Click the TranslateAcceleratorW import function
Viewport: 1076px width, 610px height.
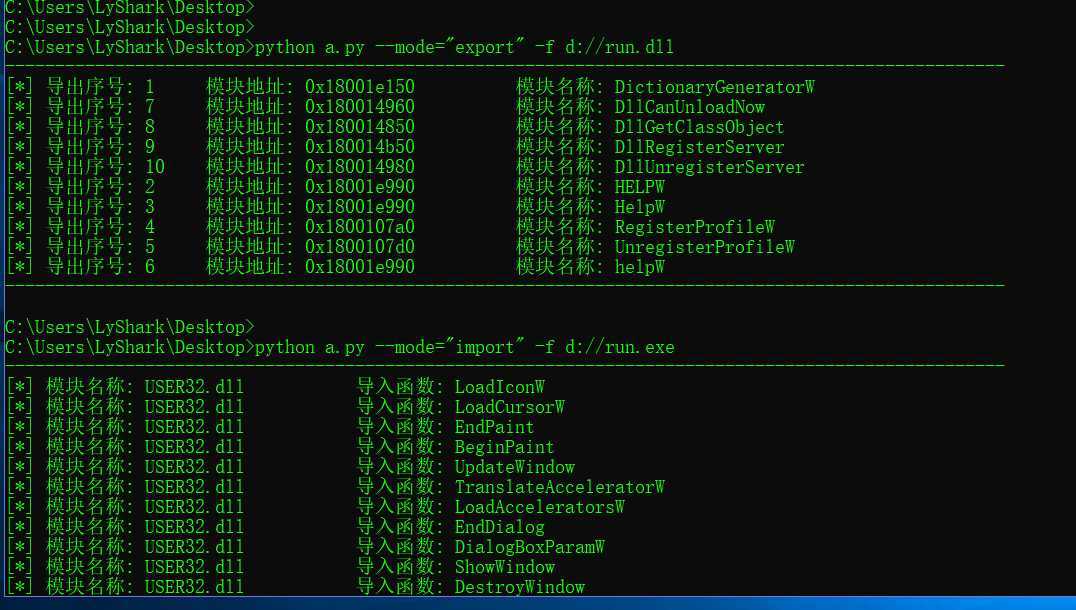point(559,487)
